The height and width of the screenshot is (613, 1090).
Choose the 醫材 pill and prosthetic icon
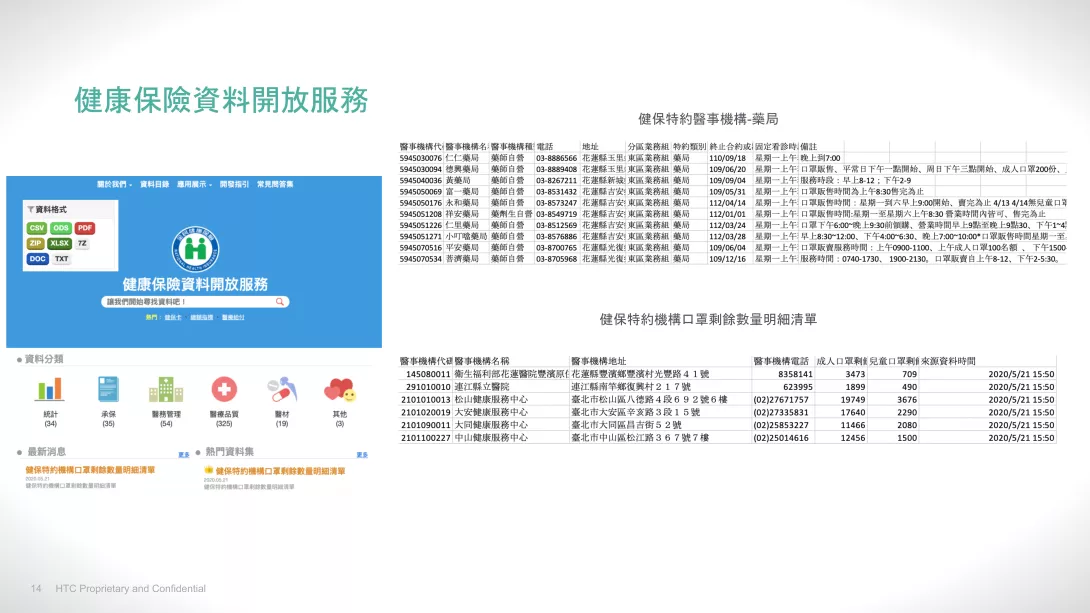pos(282,389)
